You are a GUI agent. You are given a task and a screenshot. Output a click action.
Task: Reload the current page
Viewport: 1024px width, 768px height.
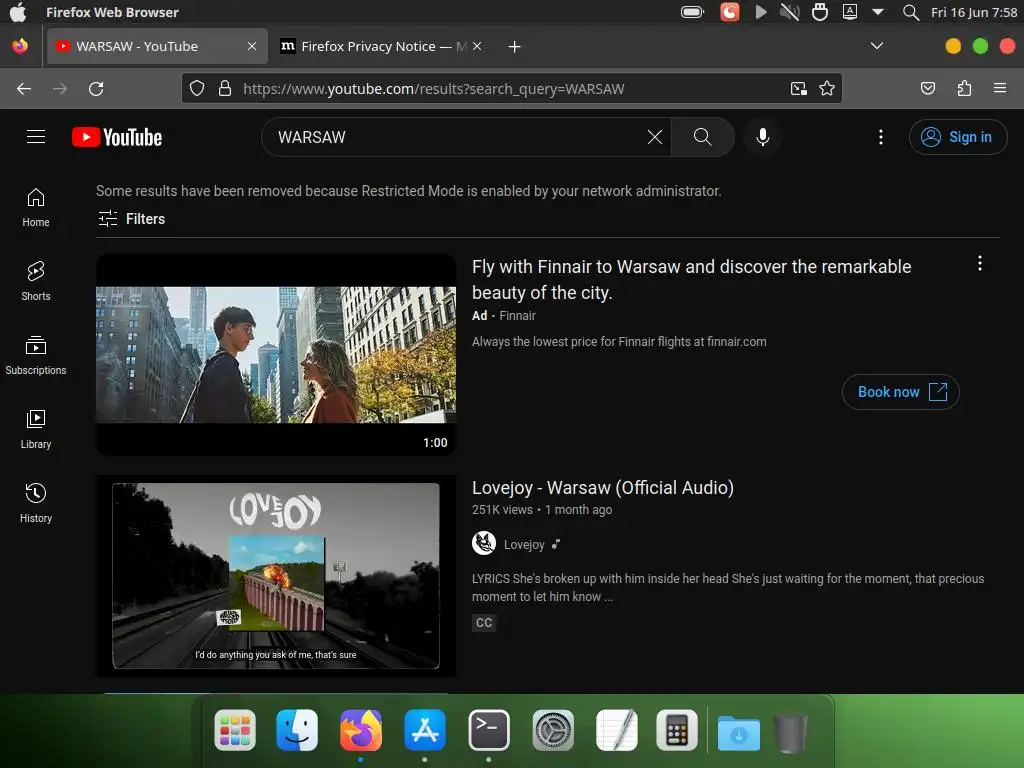coord(96,89)
